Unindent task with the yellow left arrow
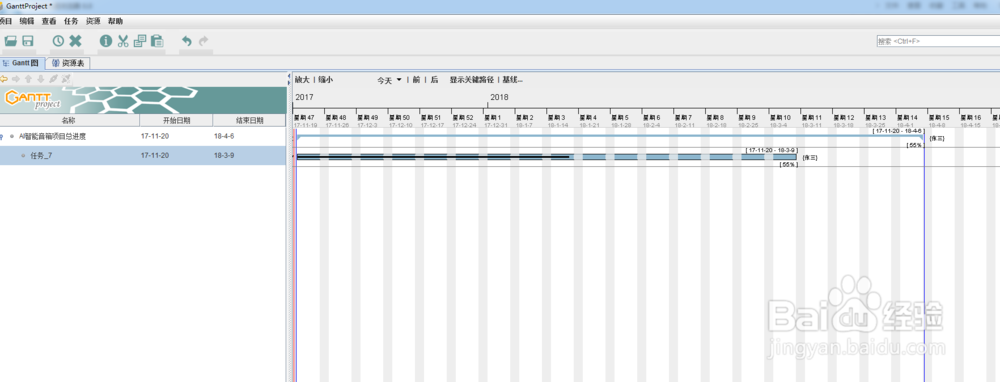The image size is (1000, 382). [x=4, y=79]
